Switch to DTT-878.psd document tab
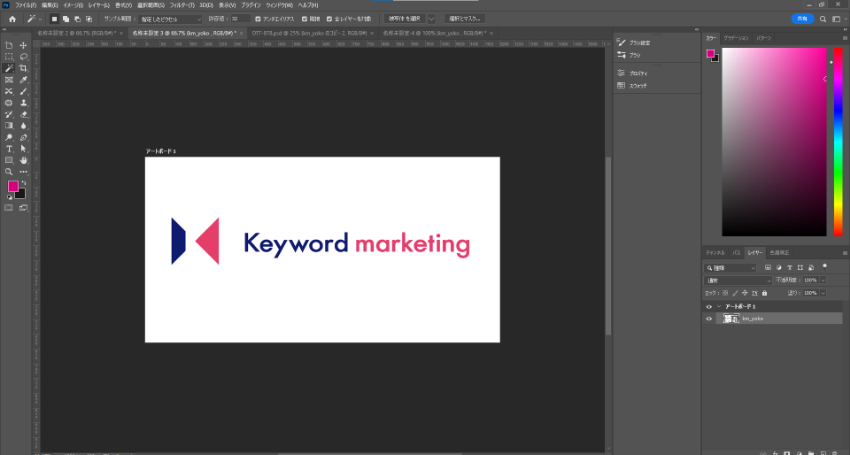This screenshot has width=850, height=455. (310, 33)
